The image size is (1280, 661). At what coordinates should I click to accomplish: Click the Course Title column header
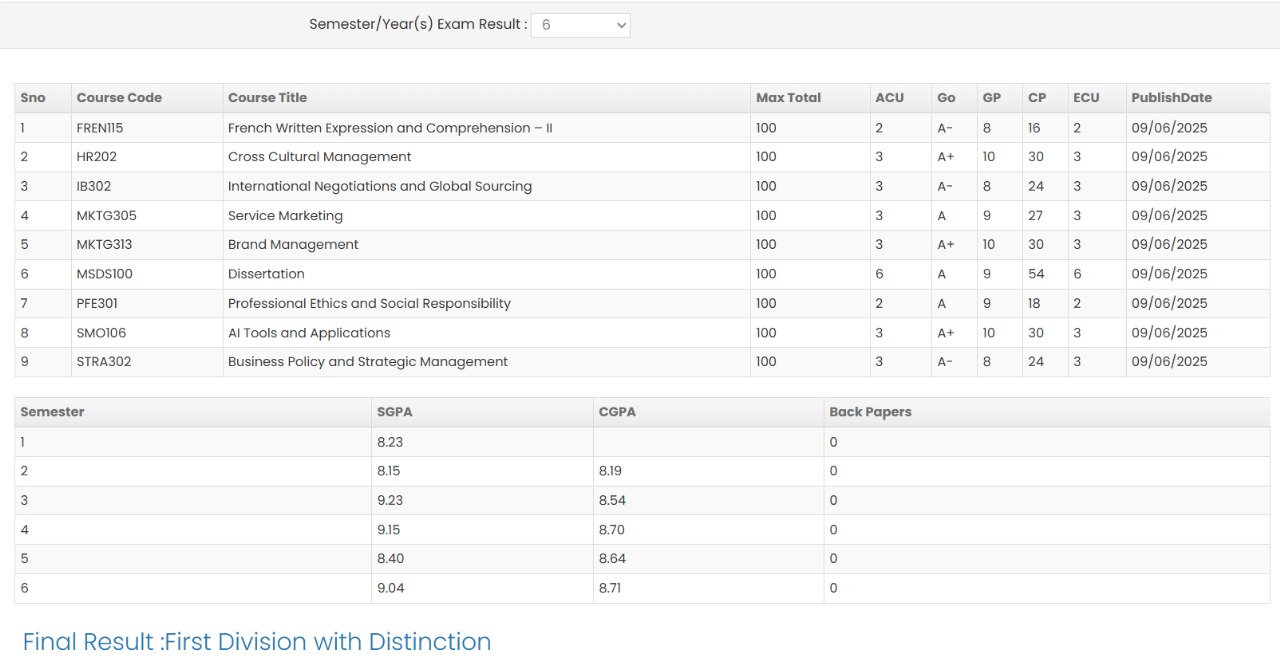pyautogui.click(x=267, y=98)
